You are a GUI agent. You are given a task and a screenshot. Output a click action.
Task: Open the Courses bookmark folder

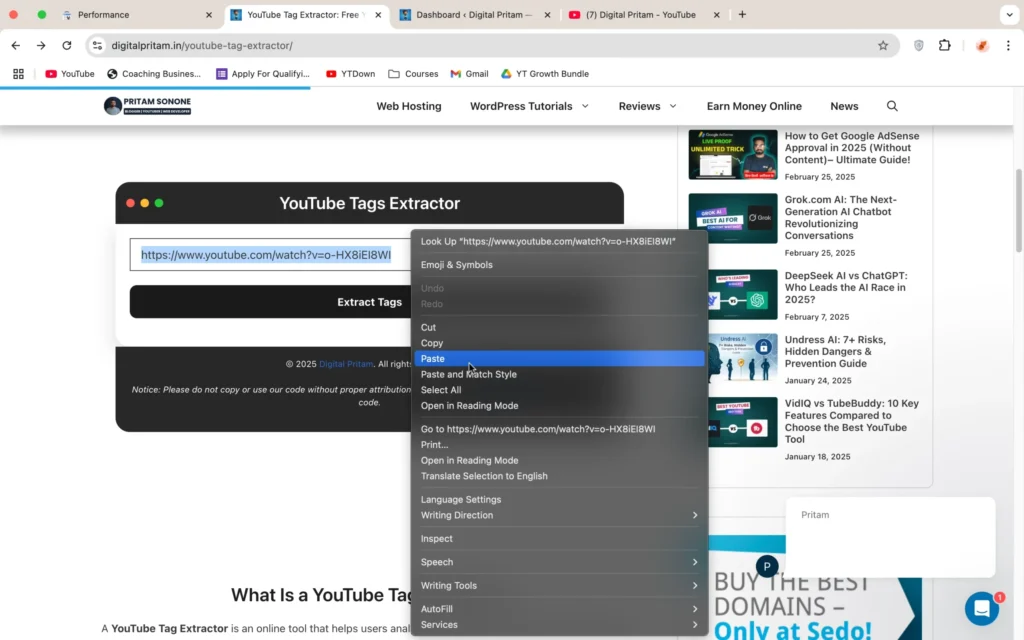pyautogui.click(x=413, y=74)
